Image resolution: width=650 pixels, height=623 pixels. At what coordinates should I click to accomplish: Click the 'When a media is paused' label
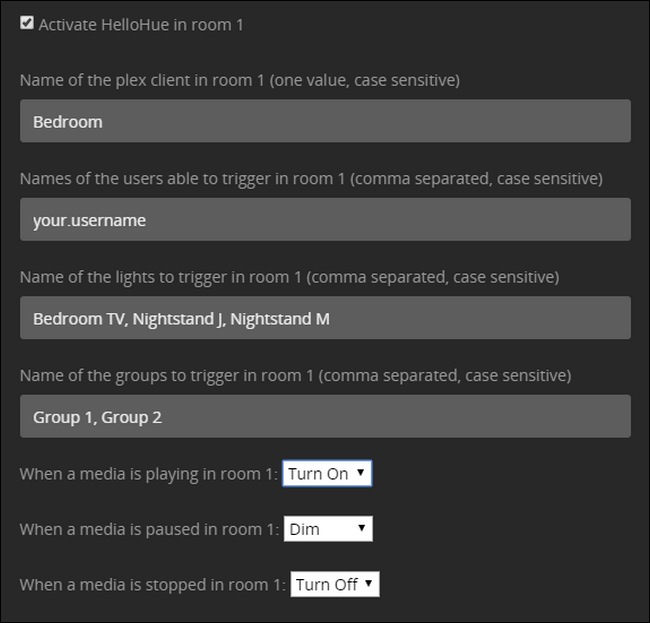149,529
